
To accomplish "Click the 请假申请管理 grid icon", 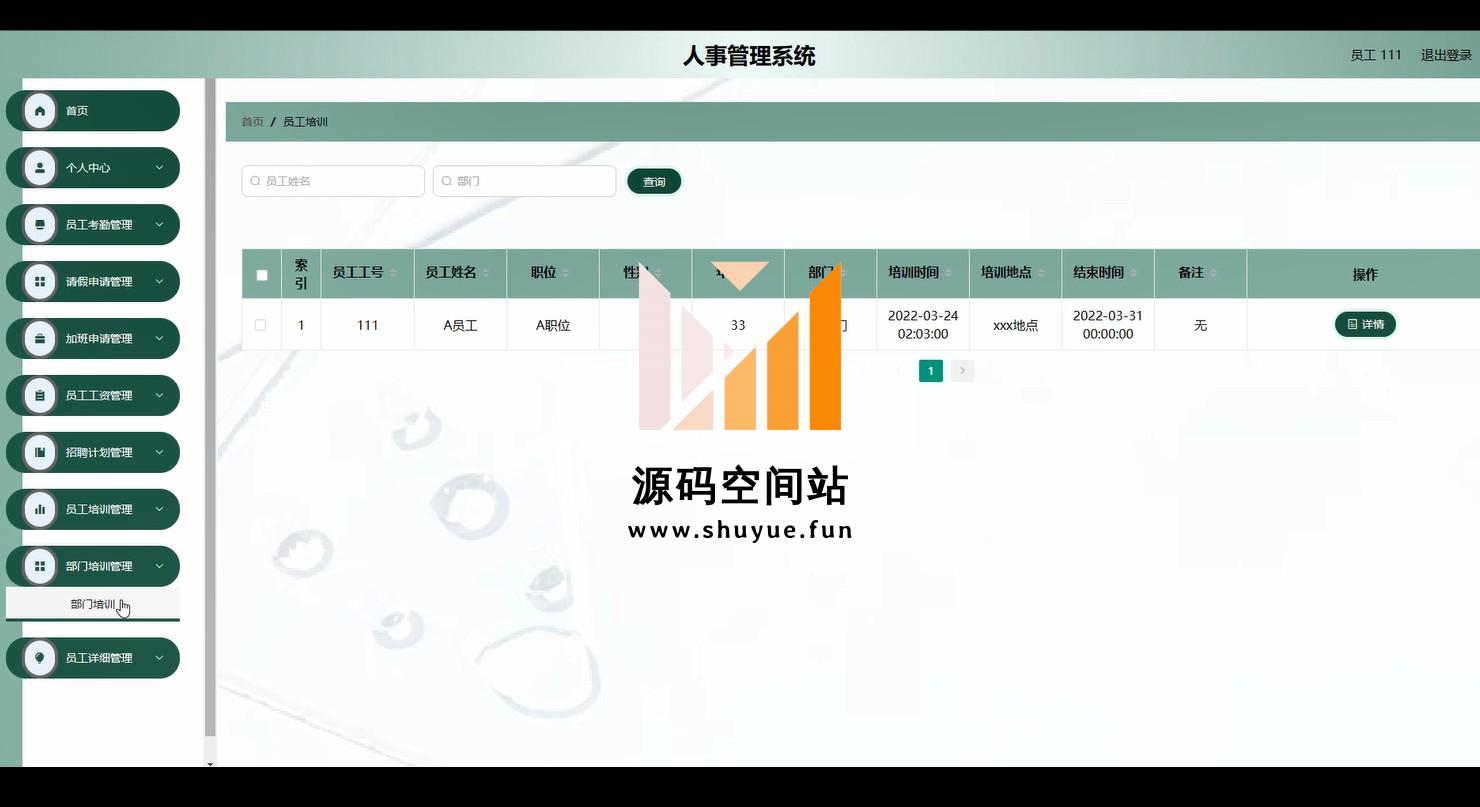I will 40,282.
